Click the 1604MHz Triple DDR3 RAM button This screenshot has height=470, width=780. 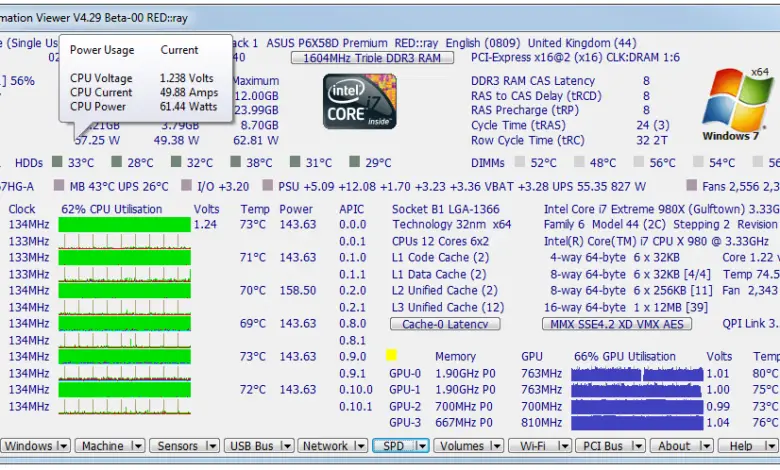[372, 58]
